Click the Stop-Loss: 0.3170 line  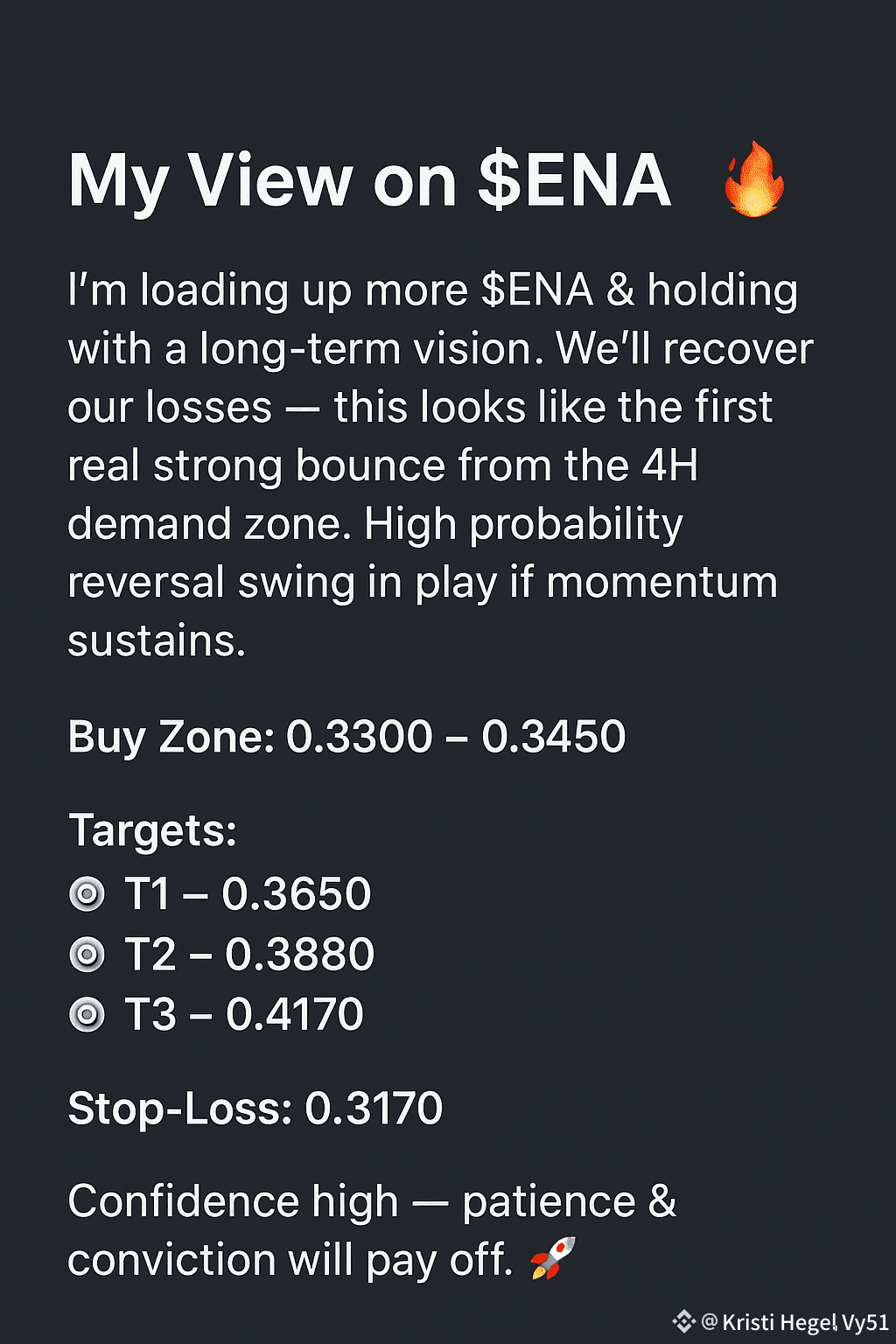pyautogui.click(x=255, y=1109)
